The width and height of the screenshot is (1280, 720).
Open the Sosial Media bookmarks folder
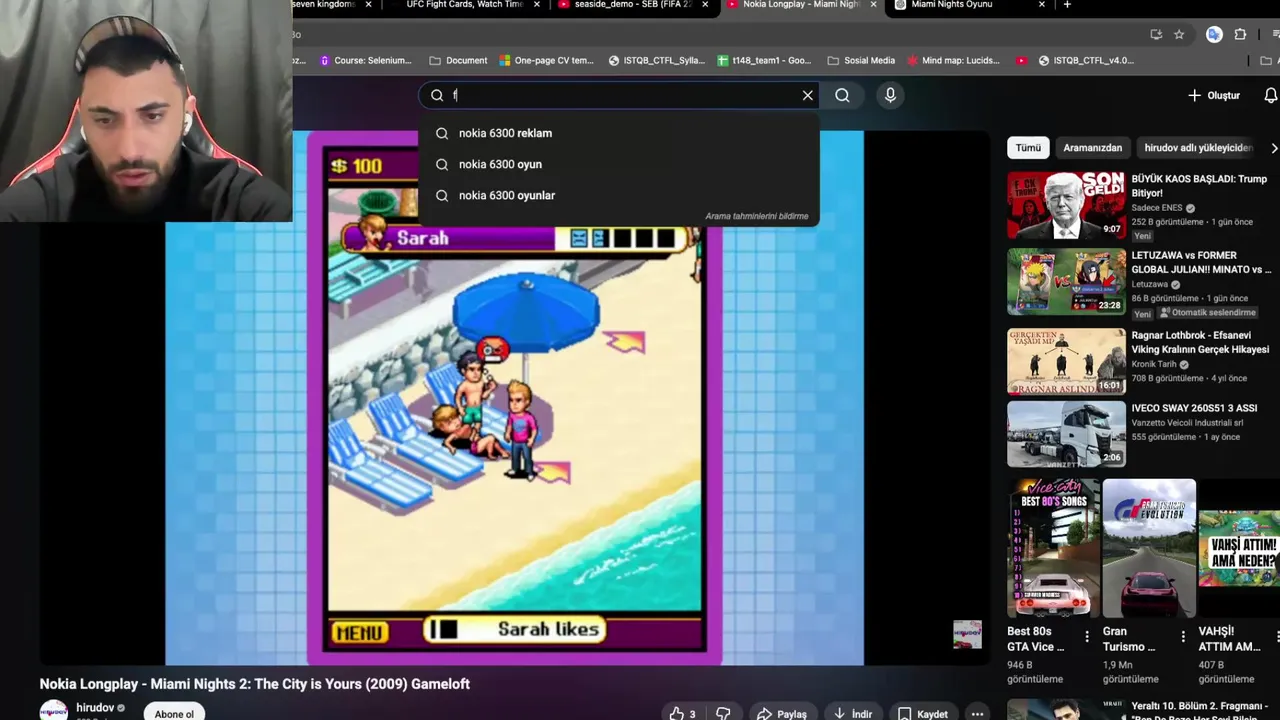(x=861, y=60)
